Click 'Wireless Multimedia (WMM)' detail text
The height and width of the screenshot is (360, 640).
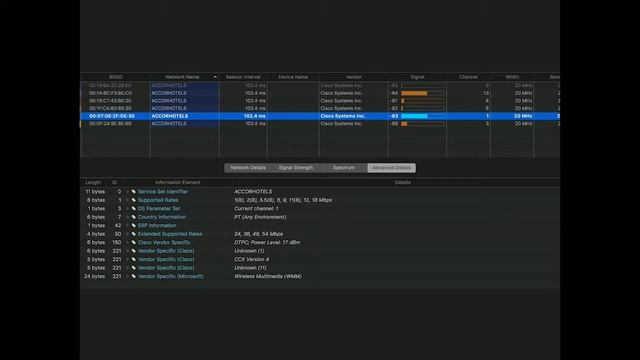[268, 276]
